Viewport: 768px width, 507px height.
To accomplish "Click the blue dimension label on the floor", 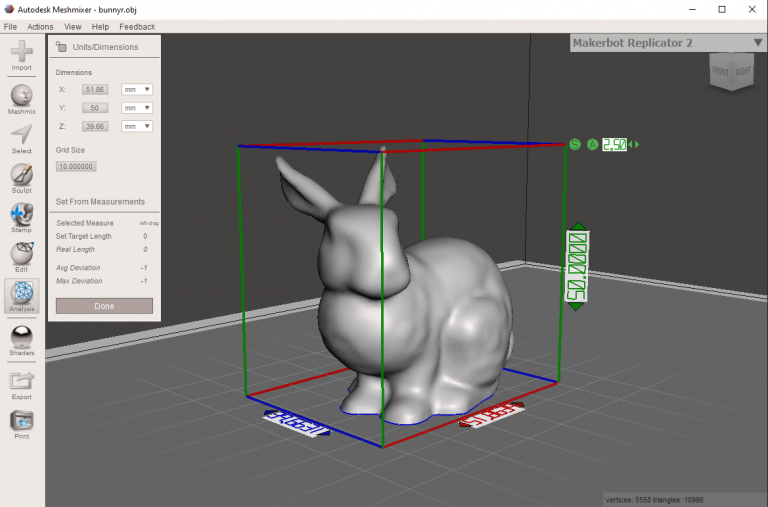I will coord(296,423).
